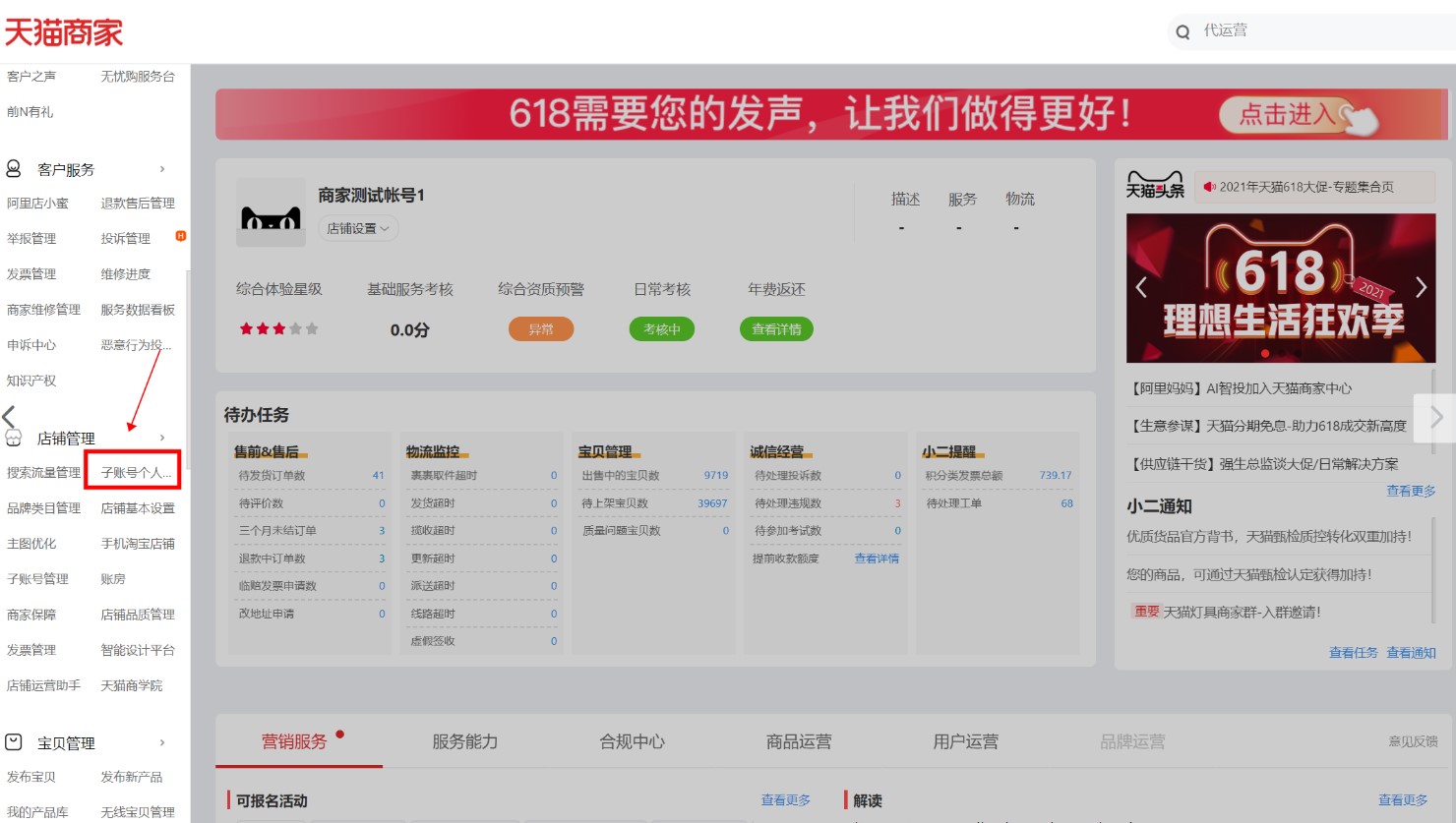
Task: Switch to the 服务能力 tab
Action: tap(465, 741)
